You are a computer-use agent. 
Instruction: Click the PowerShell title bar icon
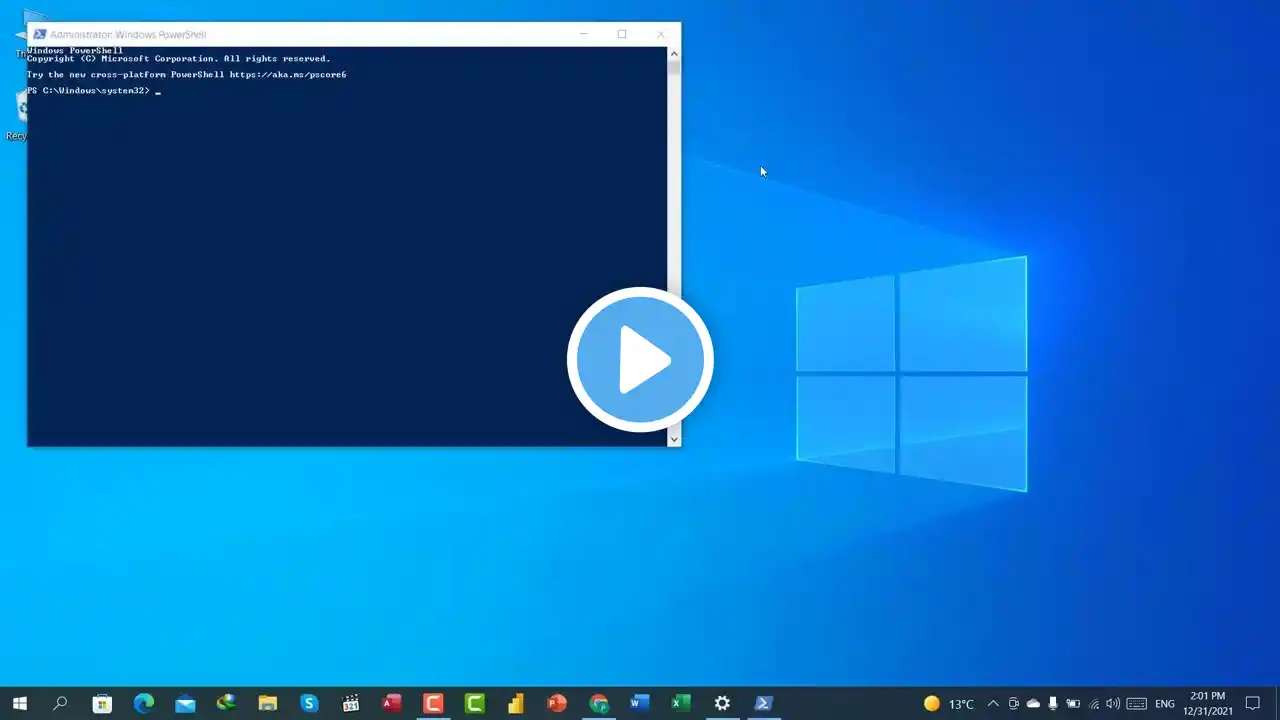pos(40,34)
